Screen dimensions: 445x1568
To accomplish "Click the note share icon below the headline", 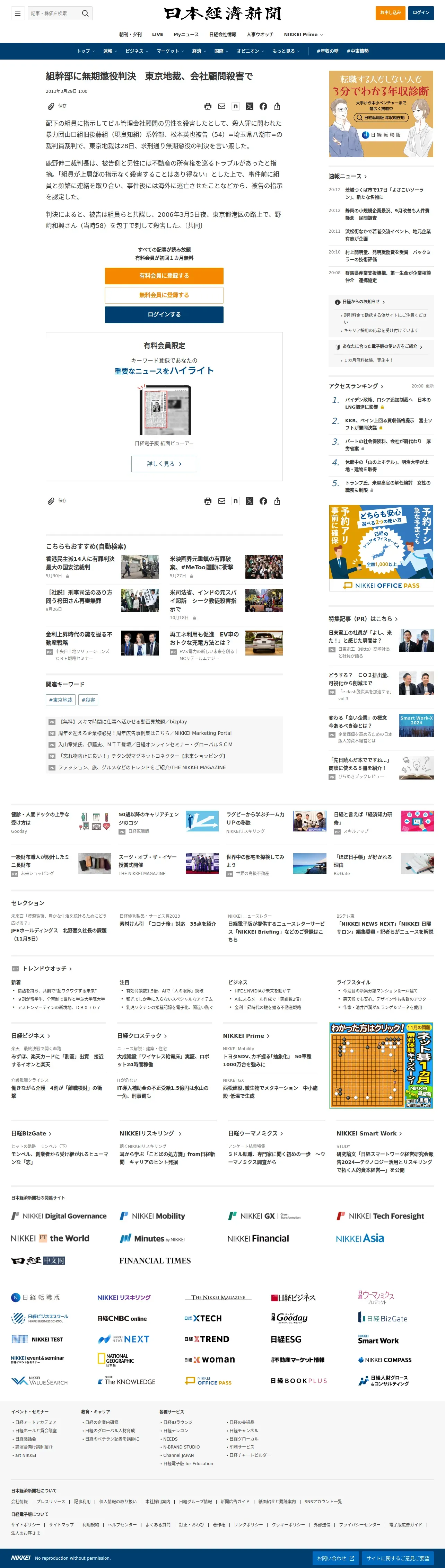I will [236, 107].
